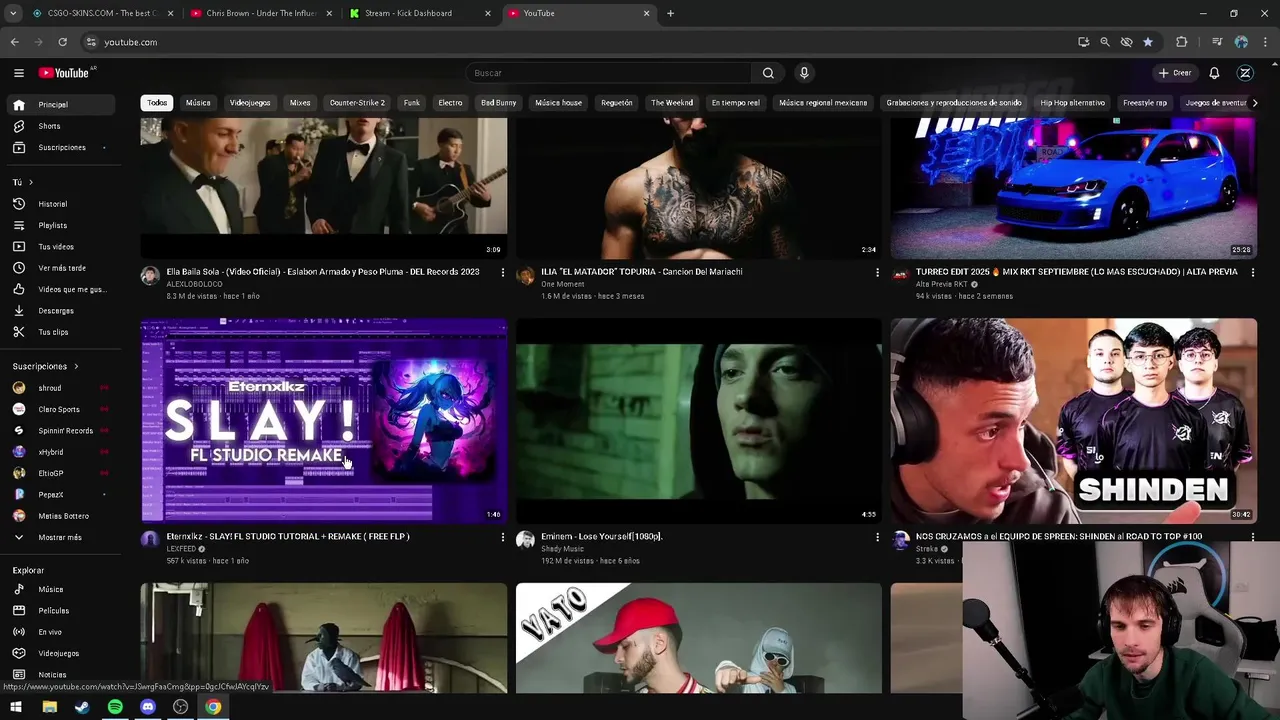This screenshot has width=1280, height=720.
Task: Open a new browser tab
Action: tap(670, 13)
